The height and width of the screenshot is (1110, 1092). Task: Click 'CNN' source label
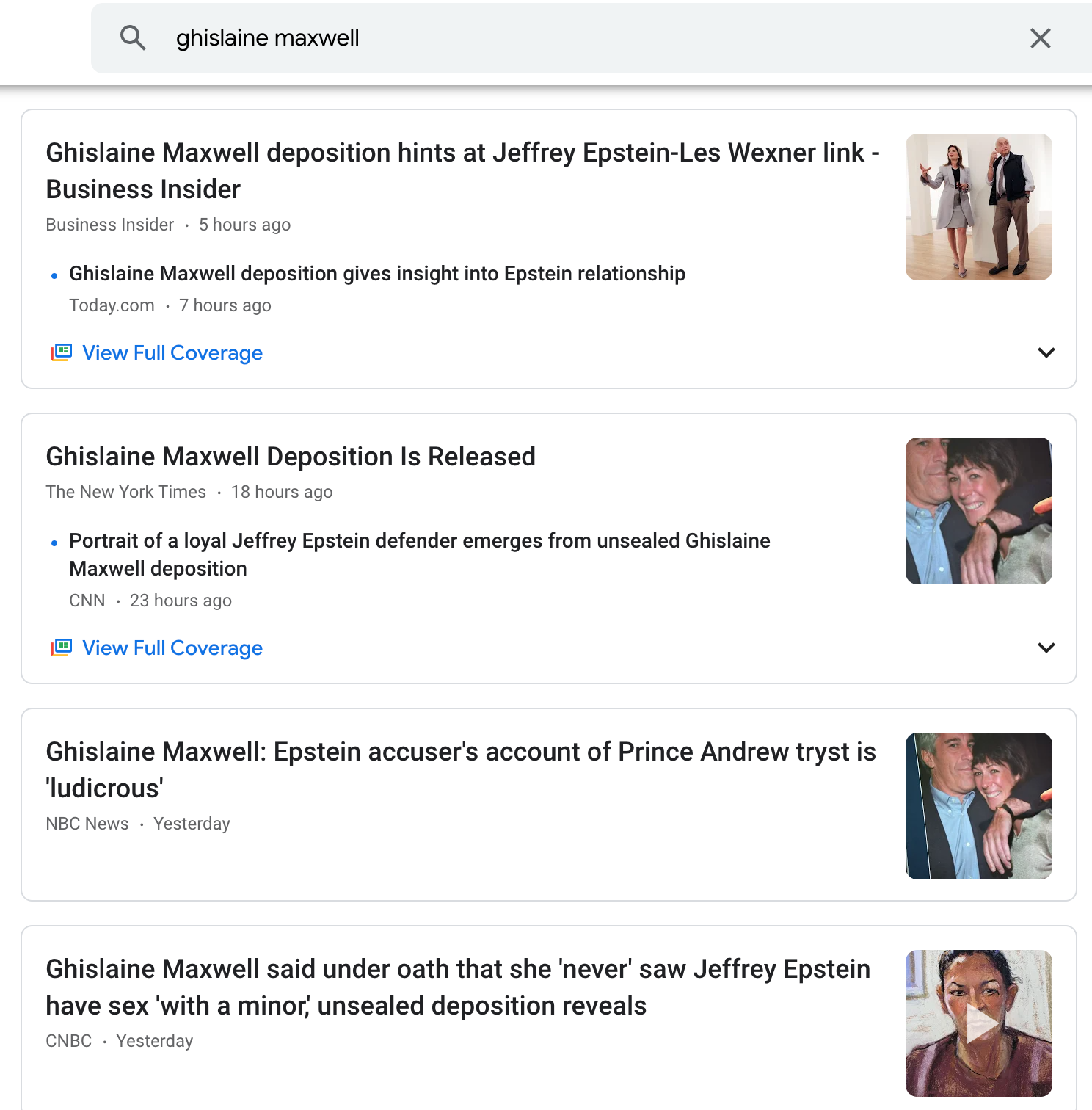(87, 601)
